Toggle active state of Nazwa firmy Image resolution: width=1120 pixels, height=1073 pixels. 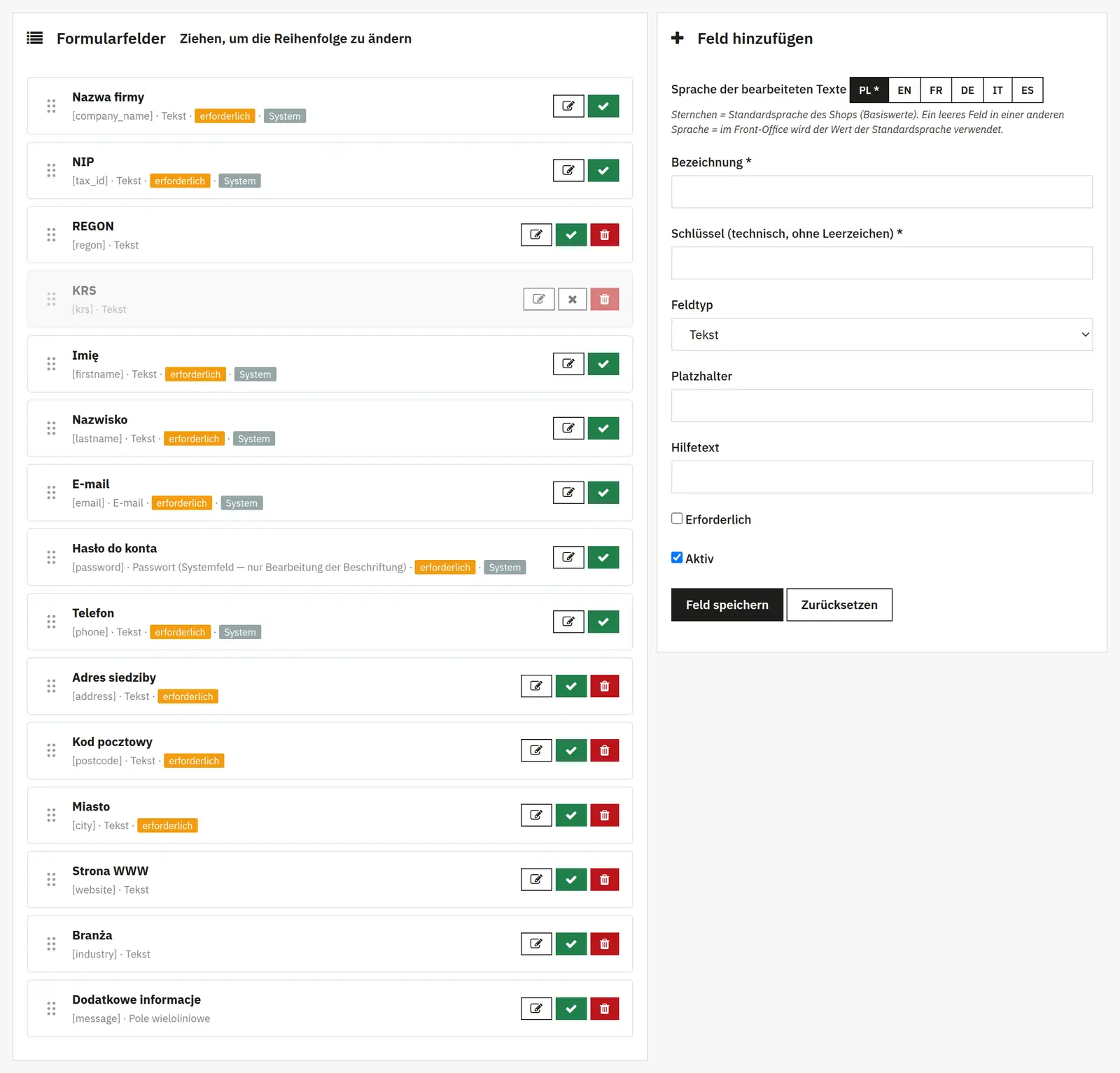click(603, 106)
